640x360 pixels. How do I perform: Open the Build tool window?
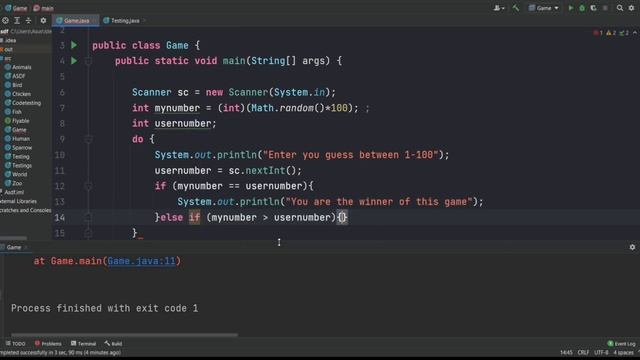pos(113,344)
